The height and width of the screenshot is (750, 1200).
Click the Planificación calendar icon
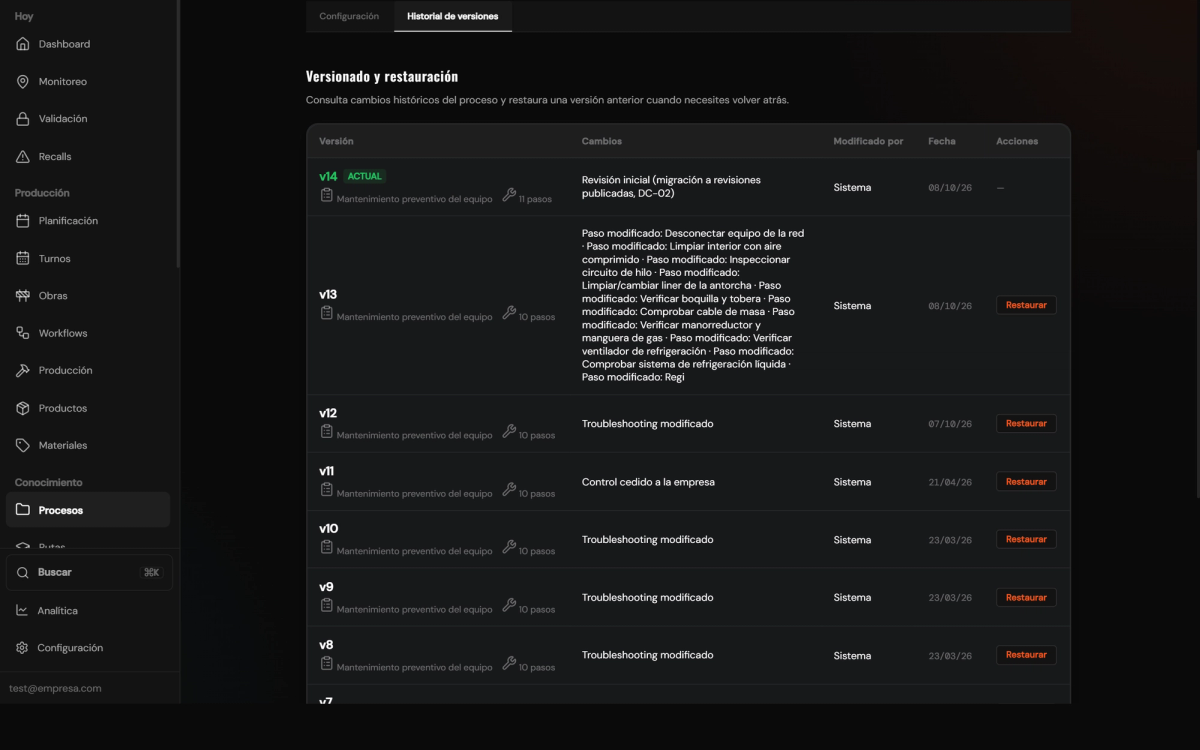(x=23, y=221)
